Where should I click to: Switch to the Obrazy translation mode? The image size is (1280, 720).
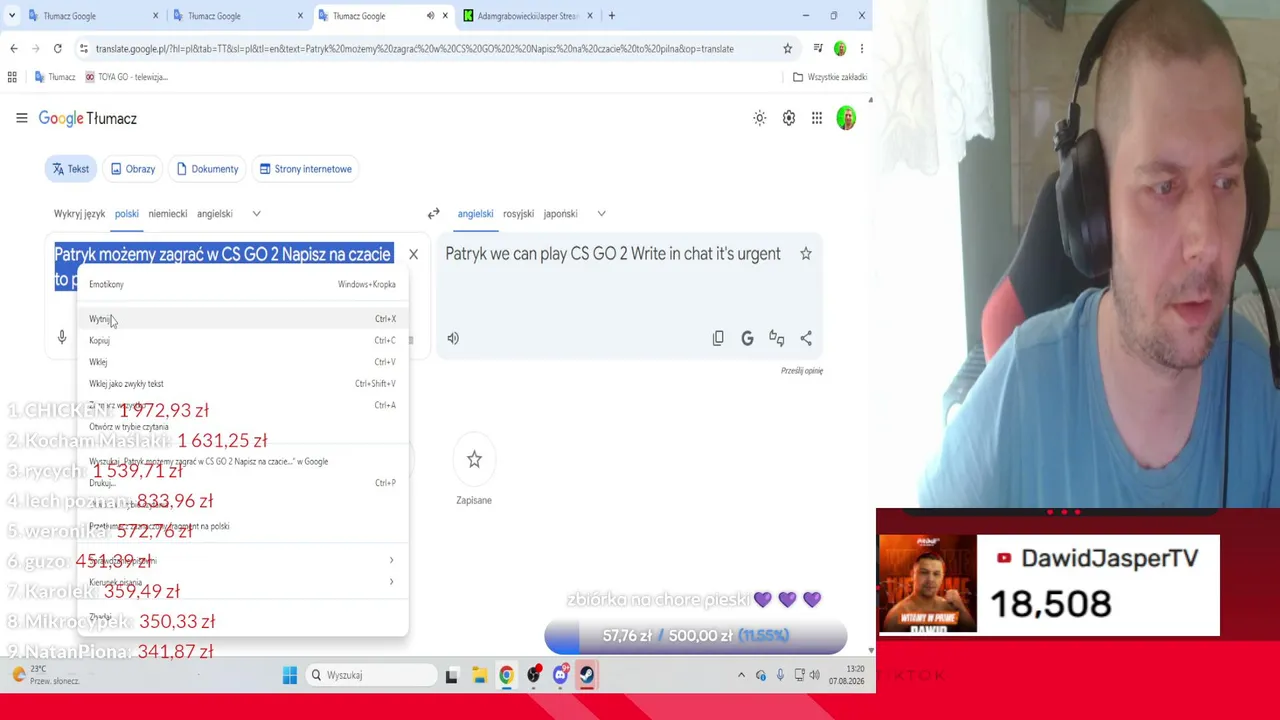click(133, 169)
